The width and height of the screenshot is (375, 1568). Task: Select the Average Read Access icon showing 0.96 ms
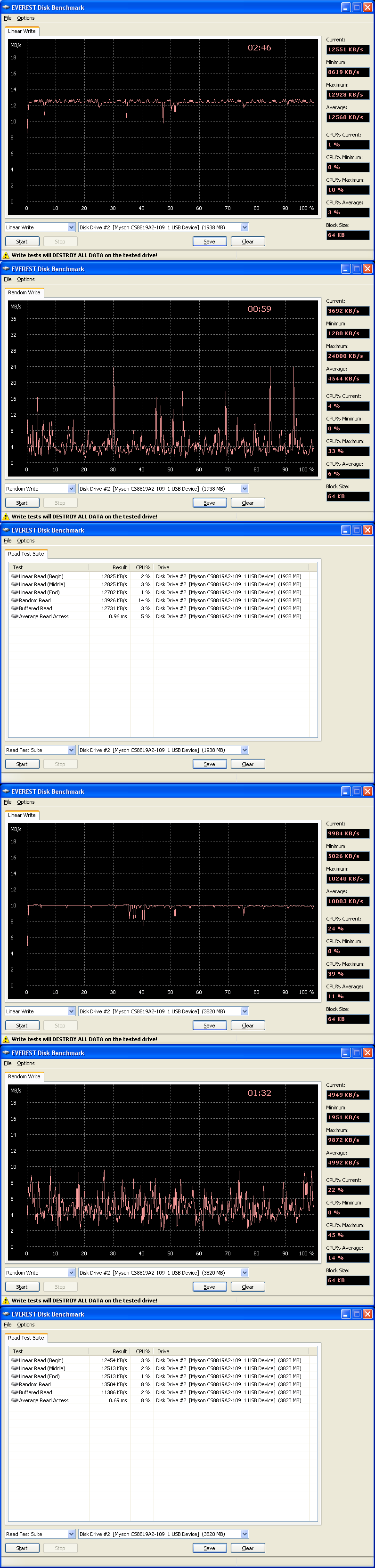point(14,616)
